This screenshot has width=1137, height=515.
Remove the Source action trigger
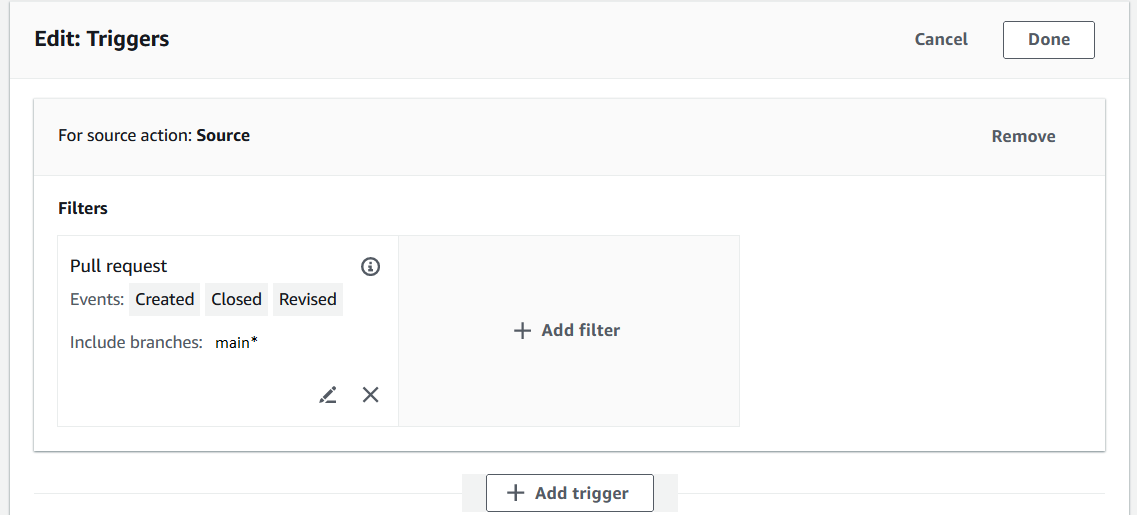[1023, 136]
